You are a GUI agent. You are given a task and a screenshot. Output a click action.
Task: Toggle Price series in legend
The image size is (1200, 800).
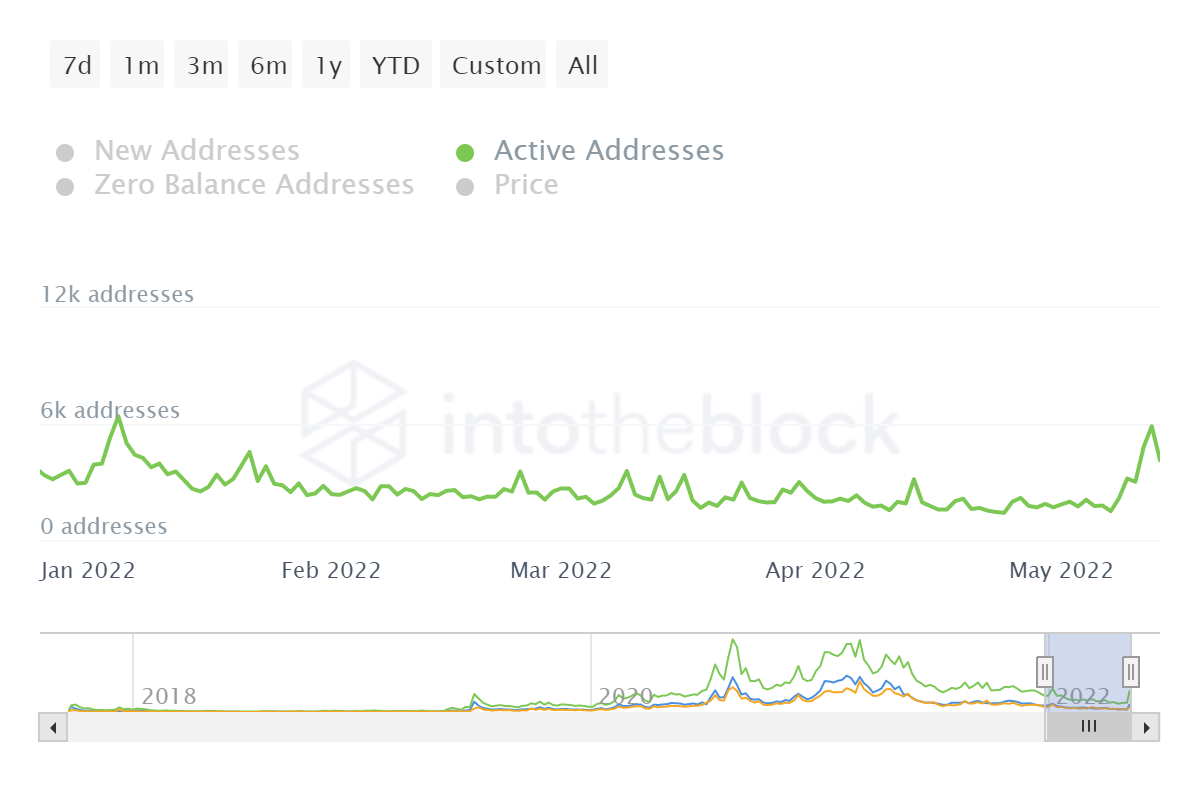pos(526,185)
